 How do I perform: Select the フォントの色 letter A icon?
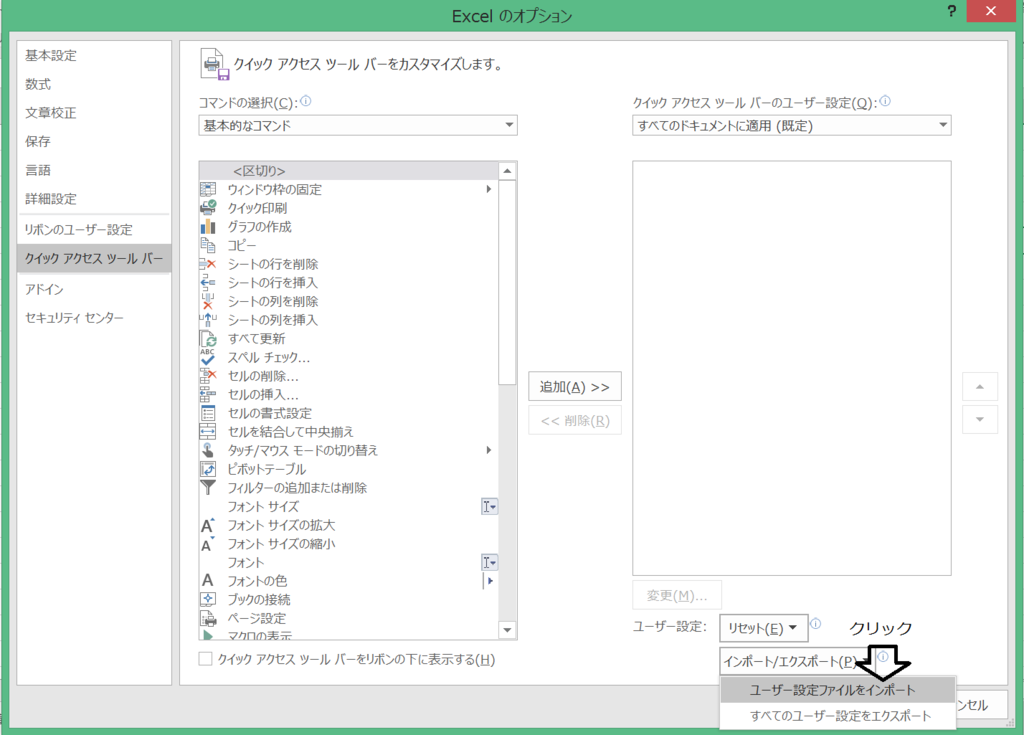tap(208, 580)
